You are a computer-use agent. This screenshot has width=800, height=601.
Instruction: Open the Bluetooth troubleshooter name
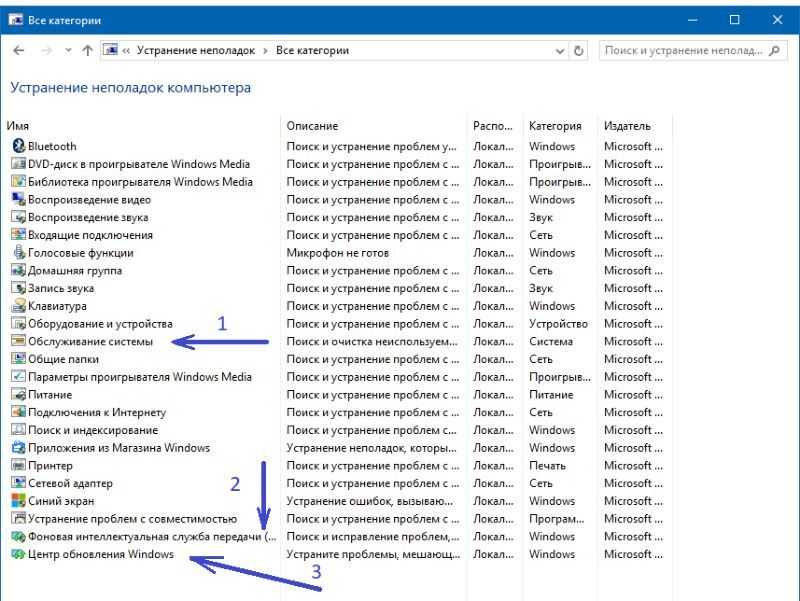(x=52, y=146)
